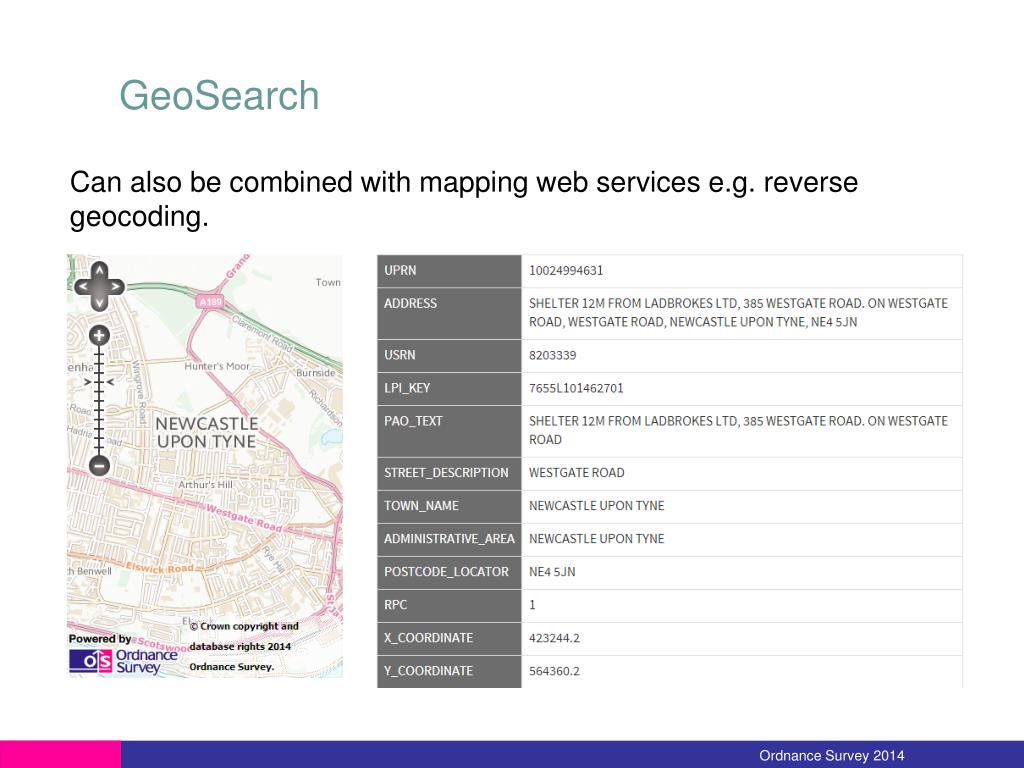Click the RPC header cell
The image size is (1024, 768).
449,605
